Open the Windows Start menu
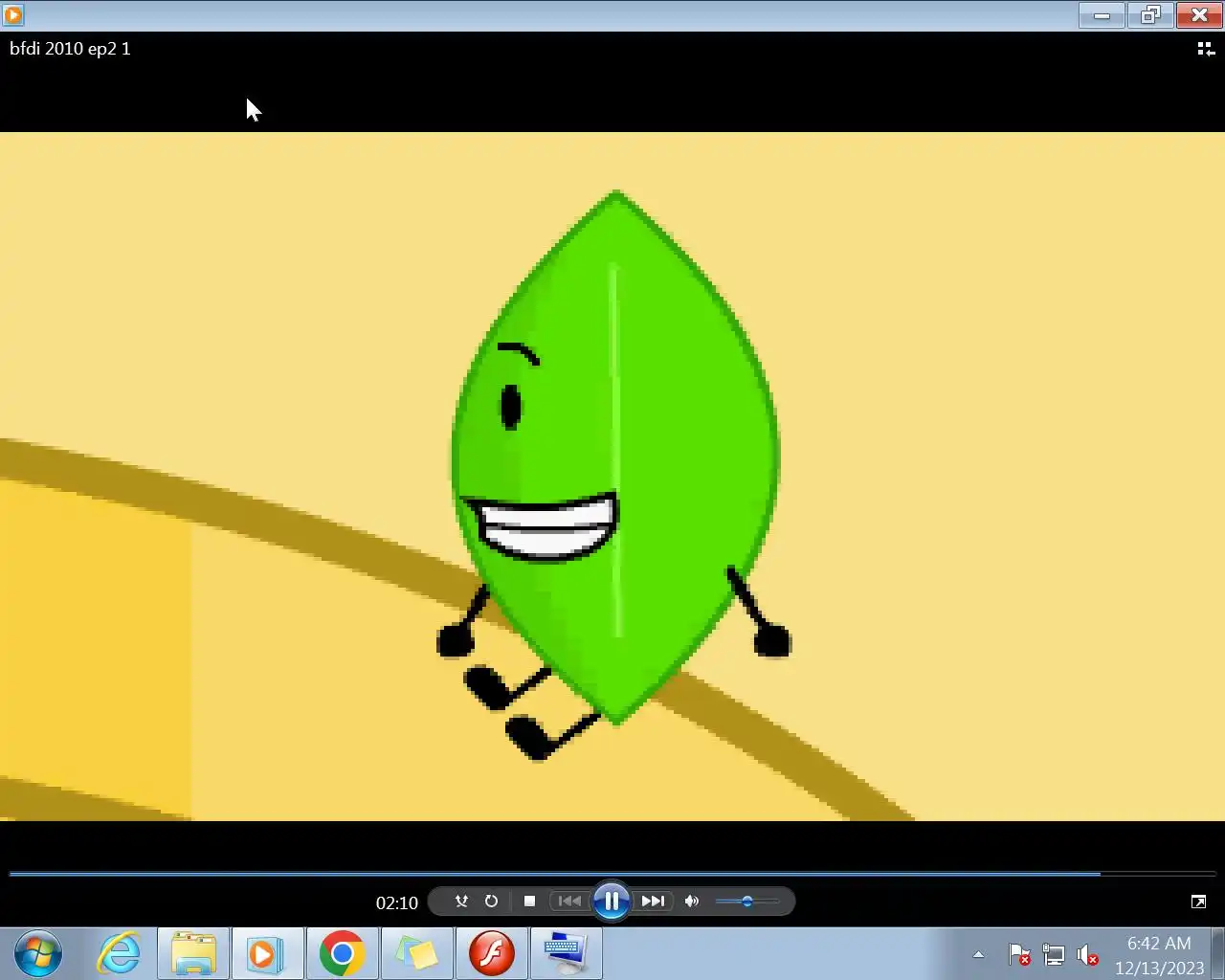The width and height of the screenshot is (1225, 980). pos(38,954)
